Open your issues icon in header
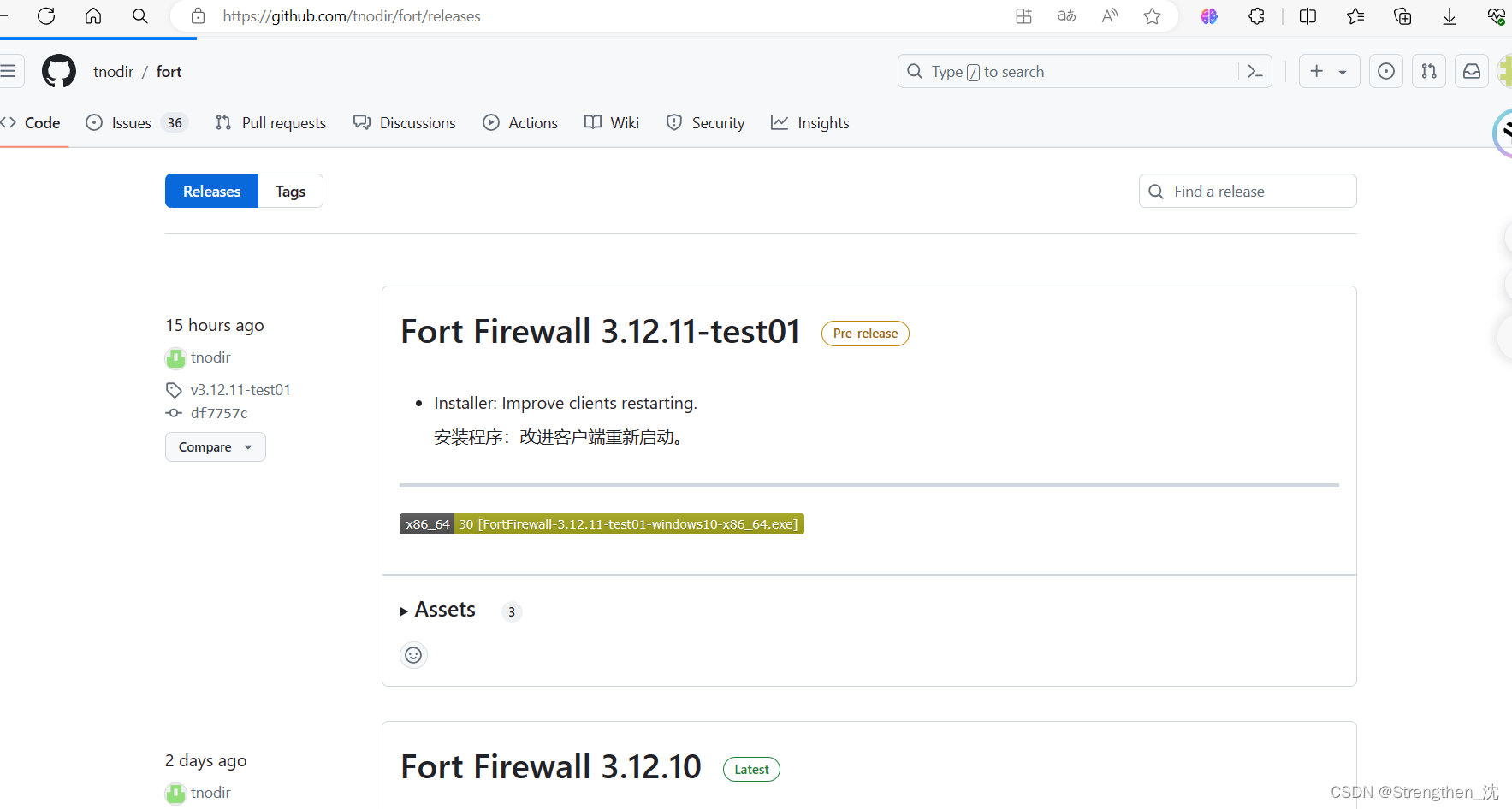1512x809 pixels. (x=1386, y=72)
